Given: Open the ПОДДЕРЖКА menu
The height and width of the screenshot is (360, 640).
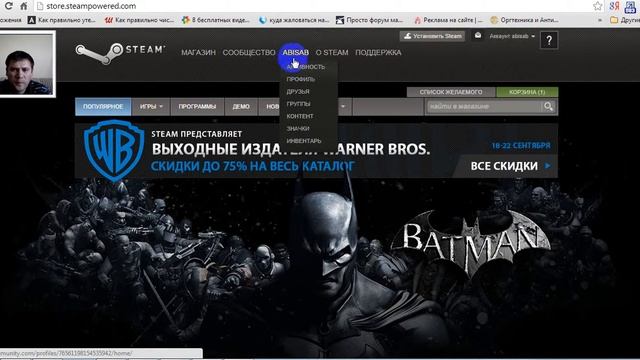Looking at the screenshot, I should click(378, 53).
